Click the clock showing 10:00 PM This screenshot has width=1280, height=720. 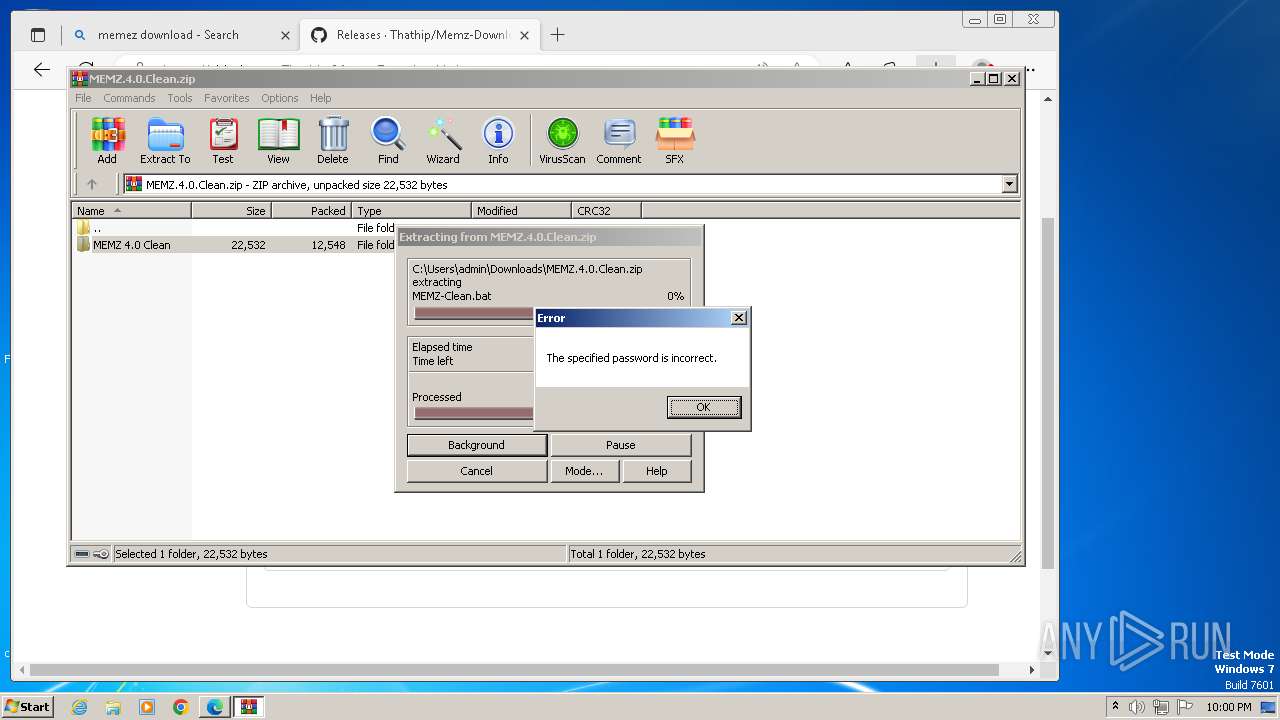(1229, 707)
